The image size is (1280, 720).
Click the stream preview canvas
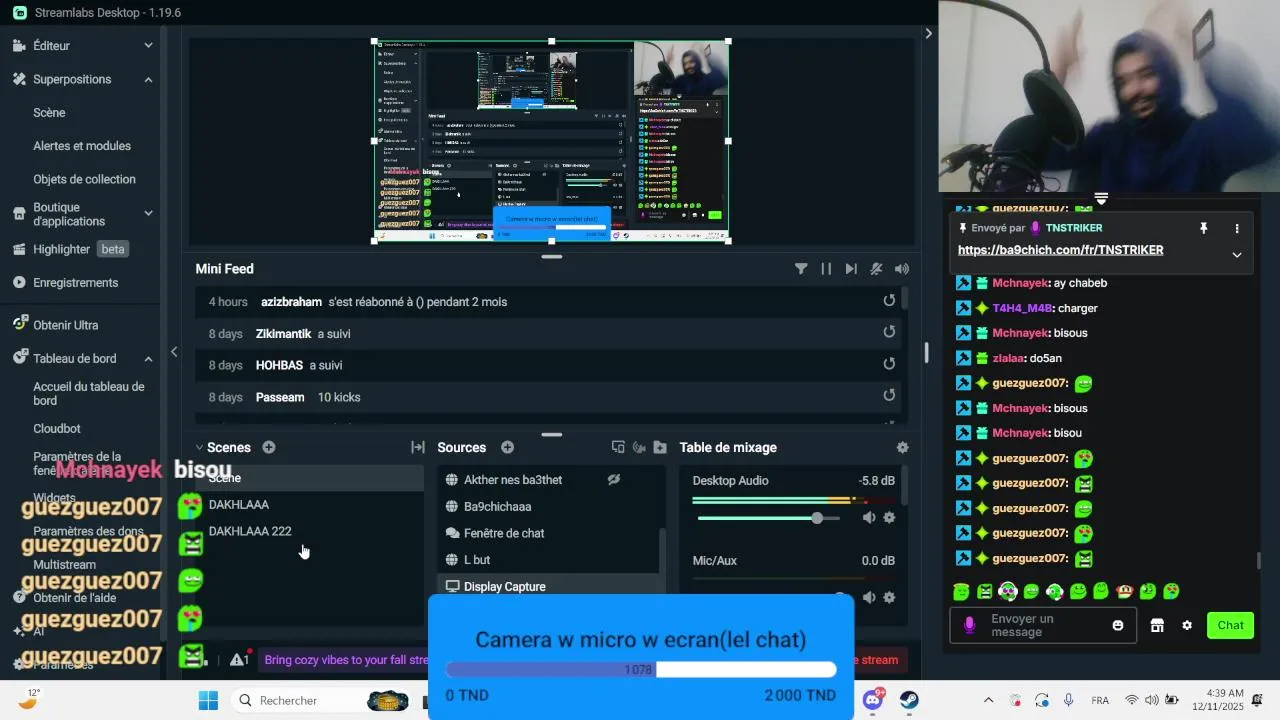tap(551, 141)
